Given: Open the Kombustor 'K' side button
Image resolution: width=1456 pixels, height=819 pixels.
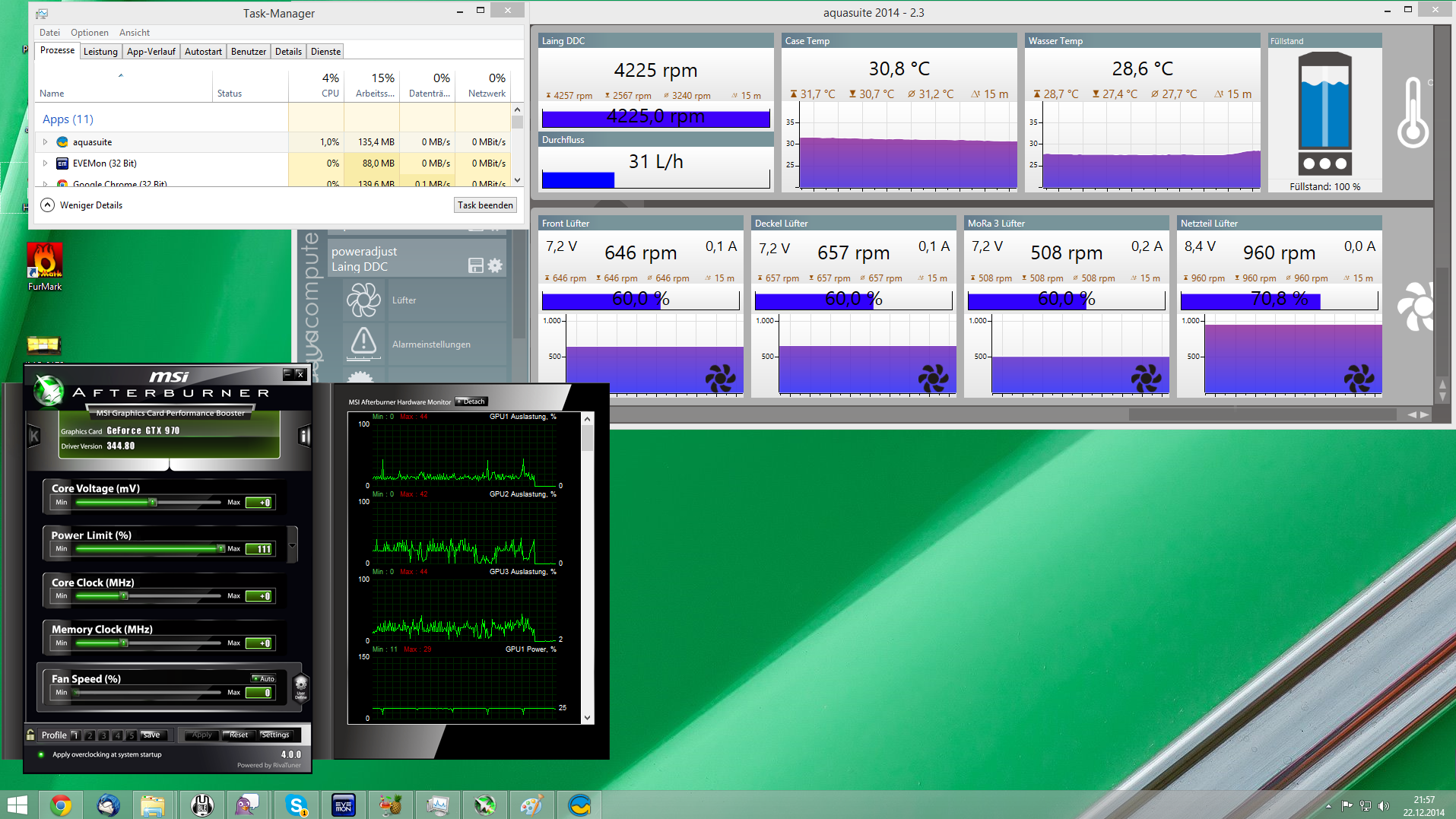Looking at the screenshot, I should tap(34, 436).
